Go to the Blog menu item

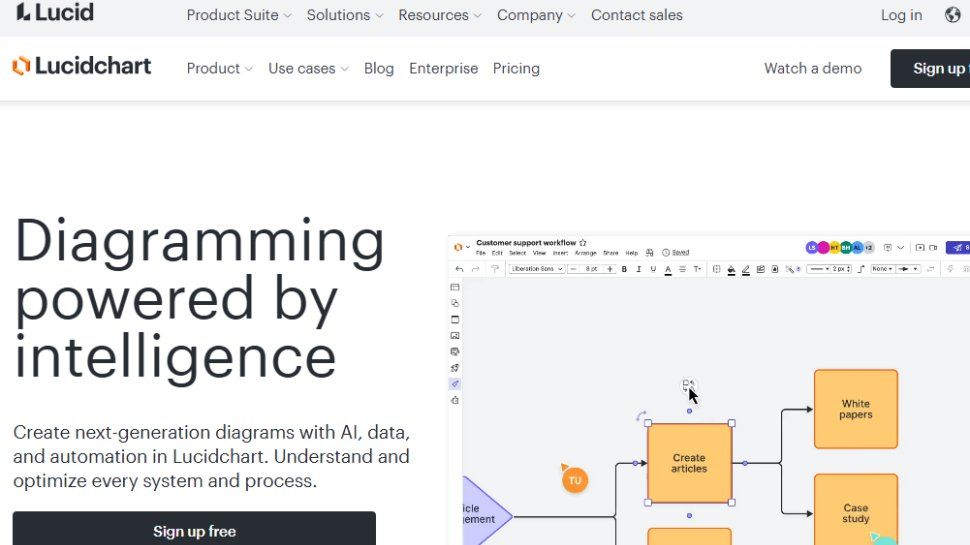tap(379, 68)
